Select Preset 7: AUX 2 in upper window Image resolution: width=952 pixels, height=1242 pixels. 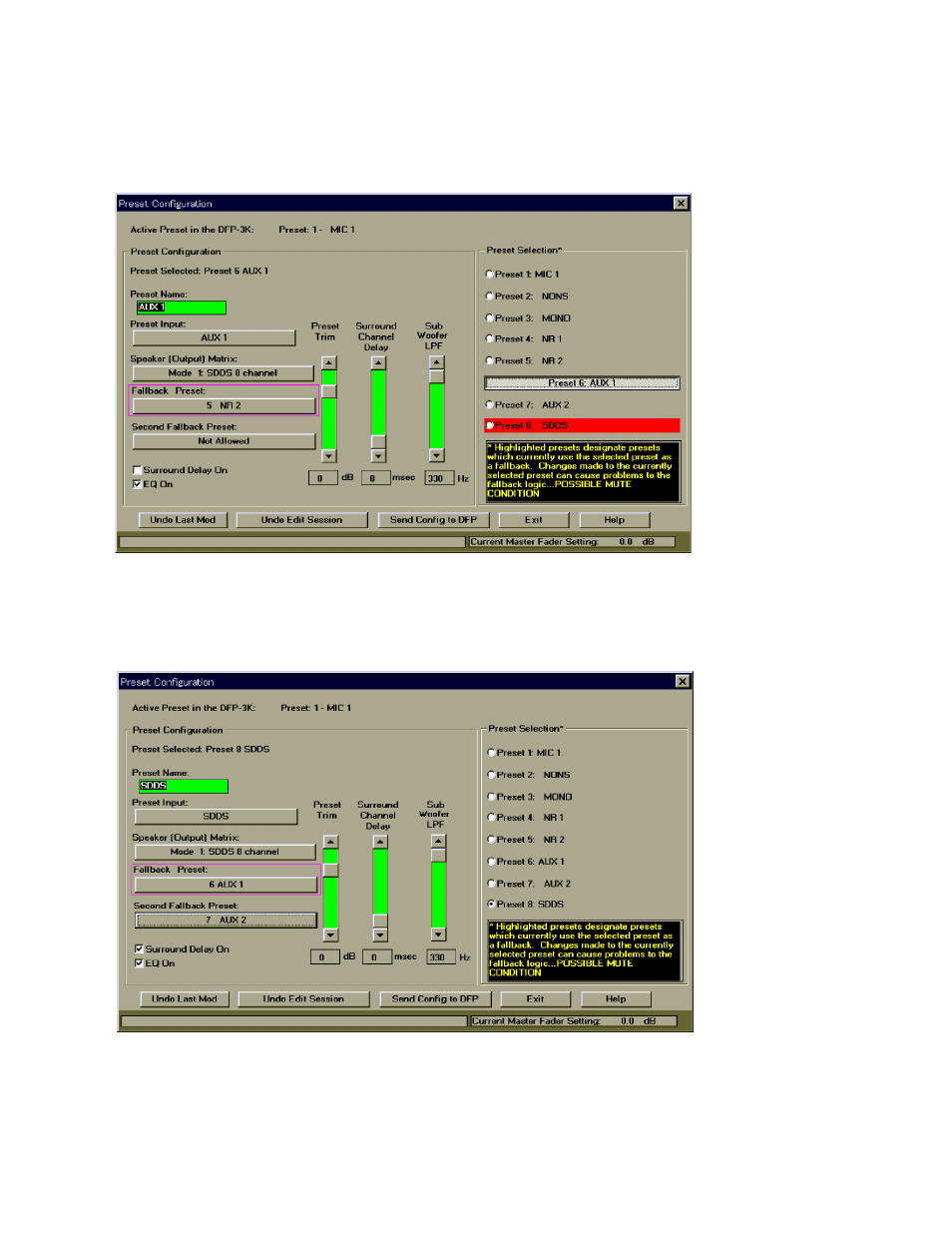[527, 405]
